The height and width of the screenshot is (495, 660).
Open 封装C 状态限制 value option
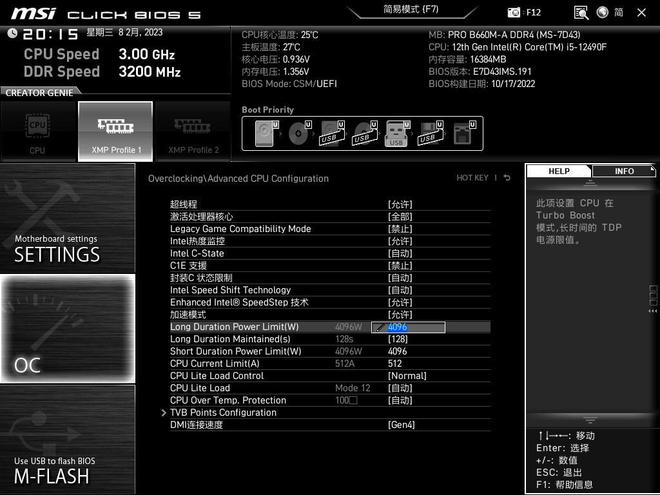[400, 278]
